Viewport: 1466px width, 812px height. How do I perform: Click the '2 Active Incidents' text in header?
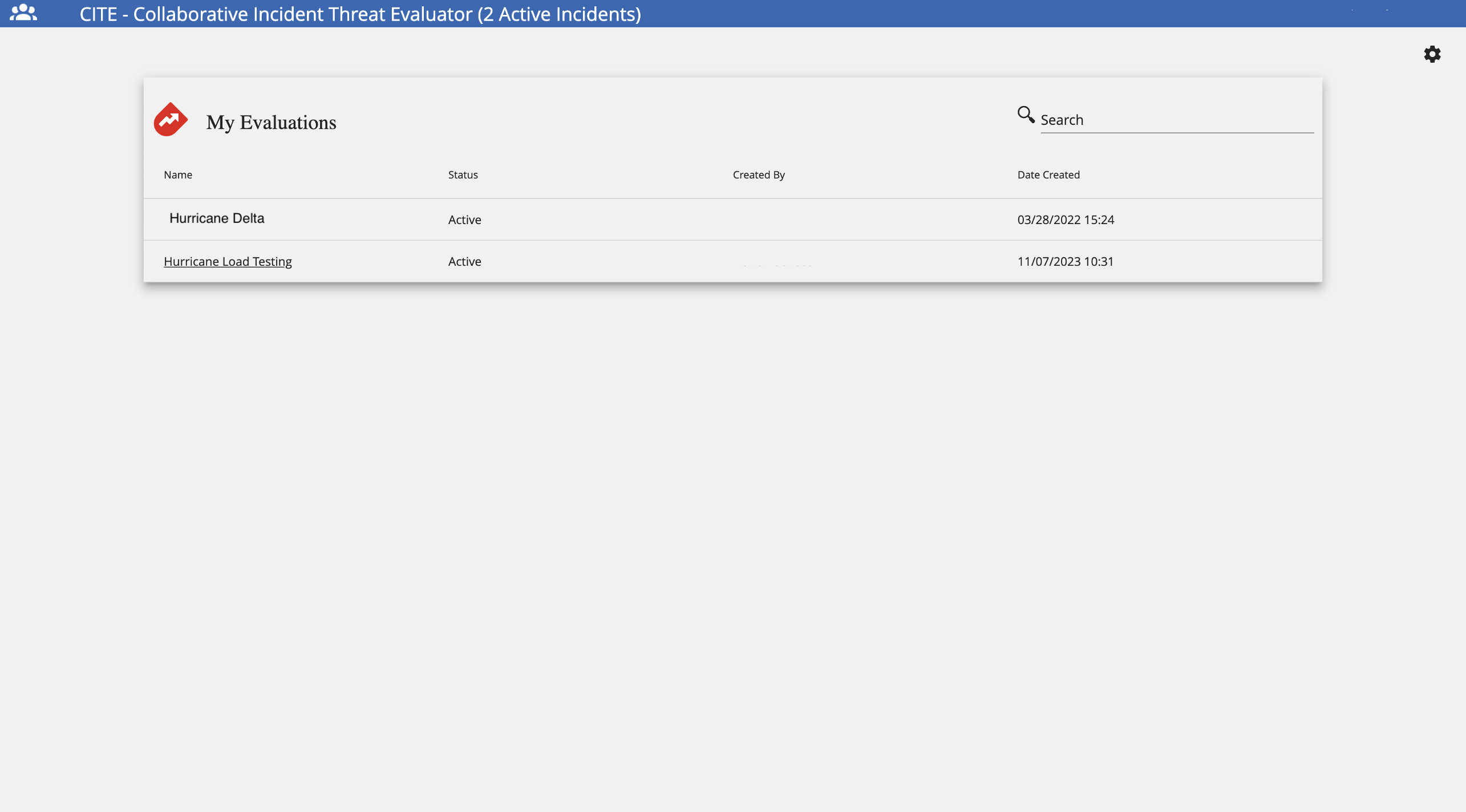point(559,14)
